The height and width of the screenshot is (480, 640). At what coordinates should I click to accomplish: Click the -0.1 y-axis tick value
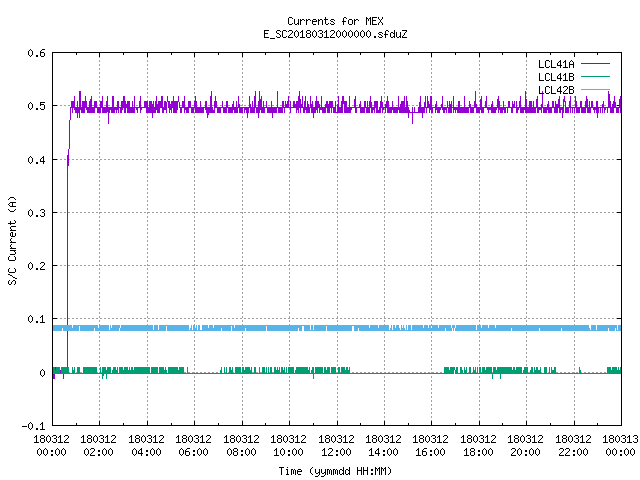click(x=33, y=426)
